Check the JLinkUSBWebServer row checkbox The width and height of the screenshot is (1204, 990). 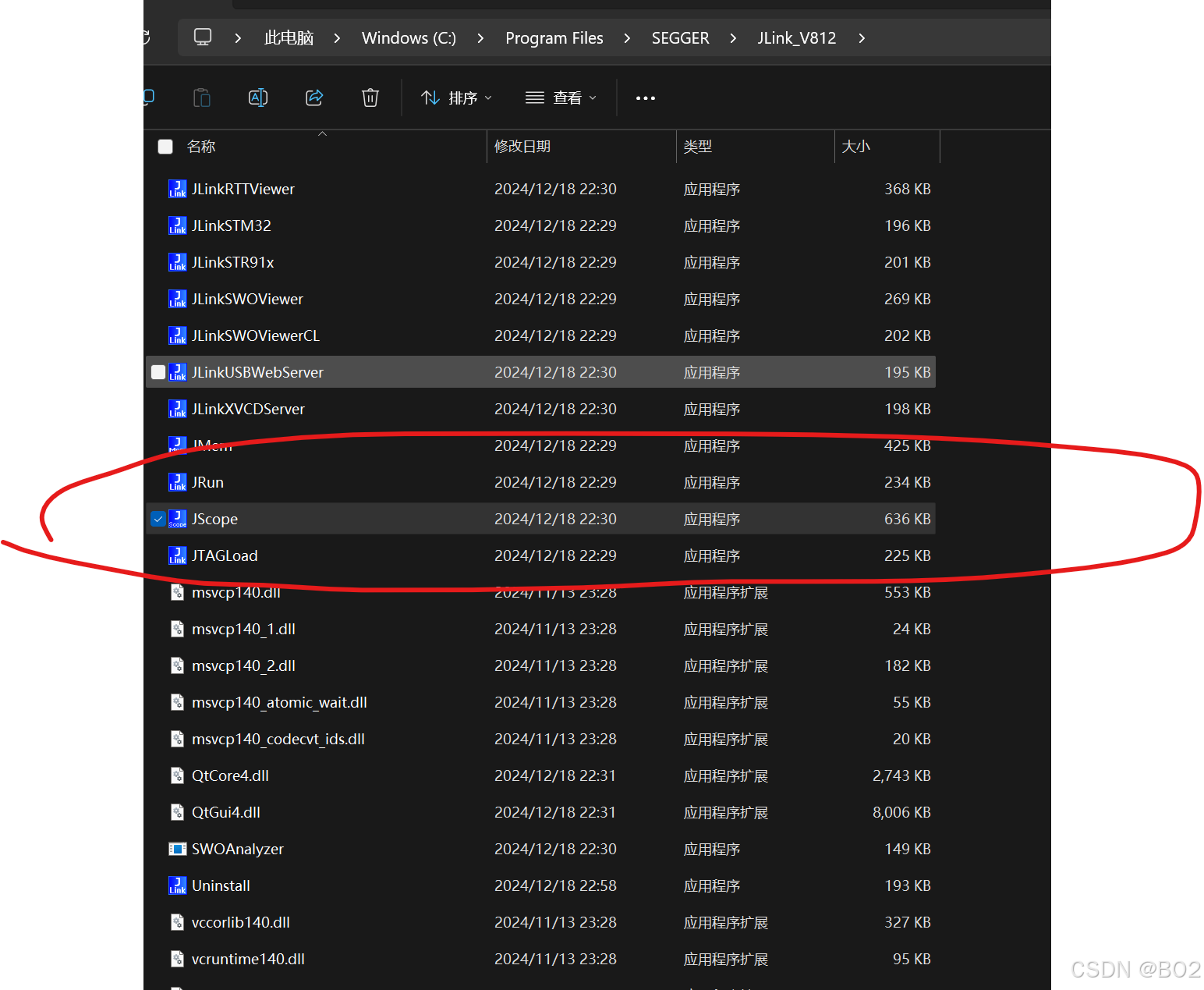(158, 372)
